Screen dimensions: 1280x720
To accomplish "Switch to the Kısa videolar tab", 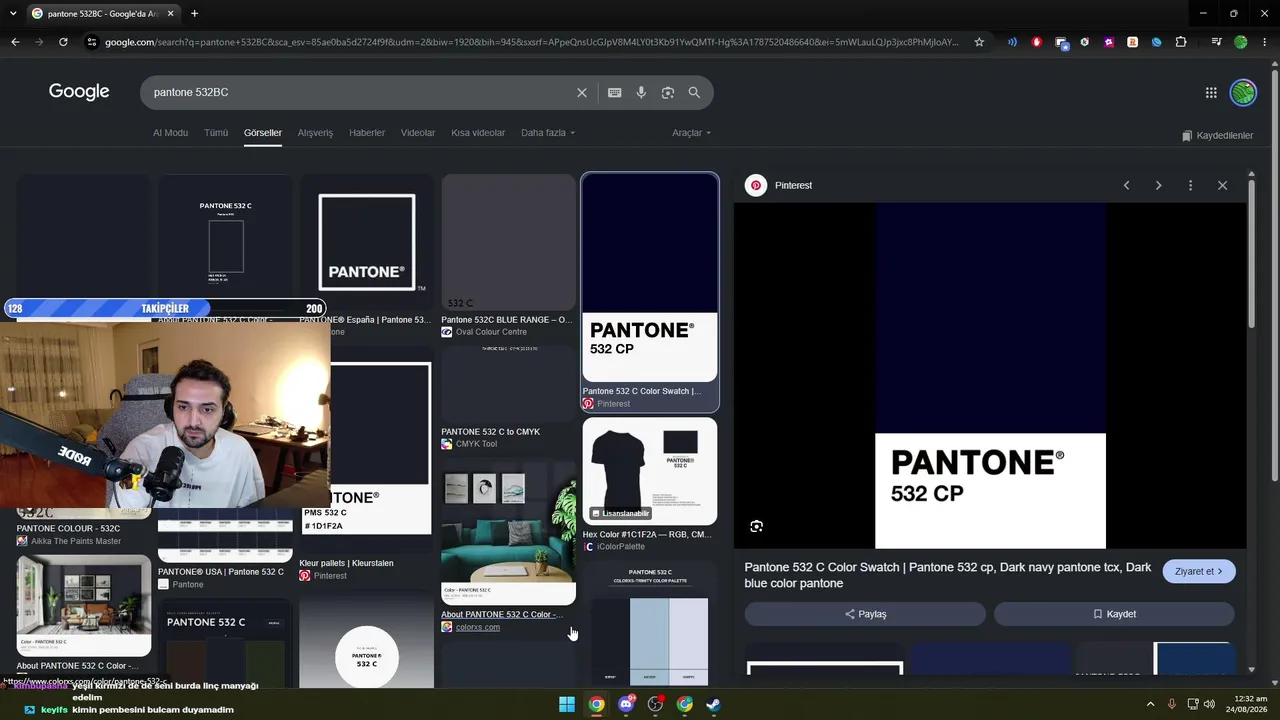I will [x=478, y=133].
